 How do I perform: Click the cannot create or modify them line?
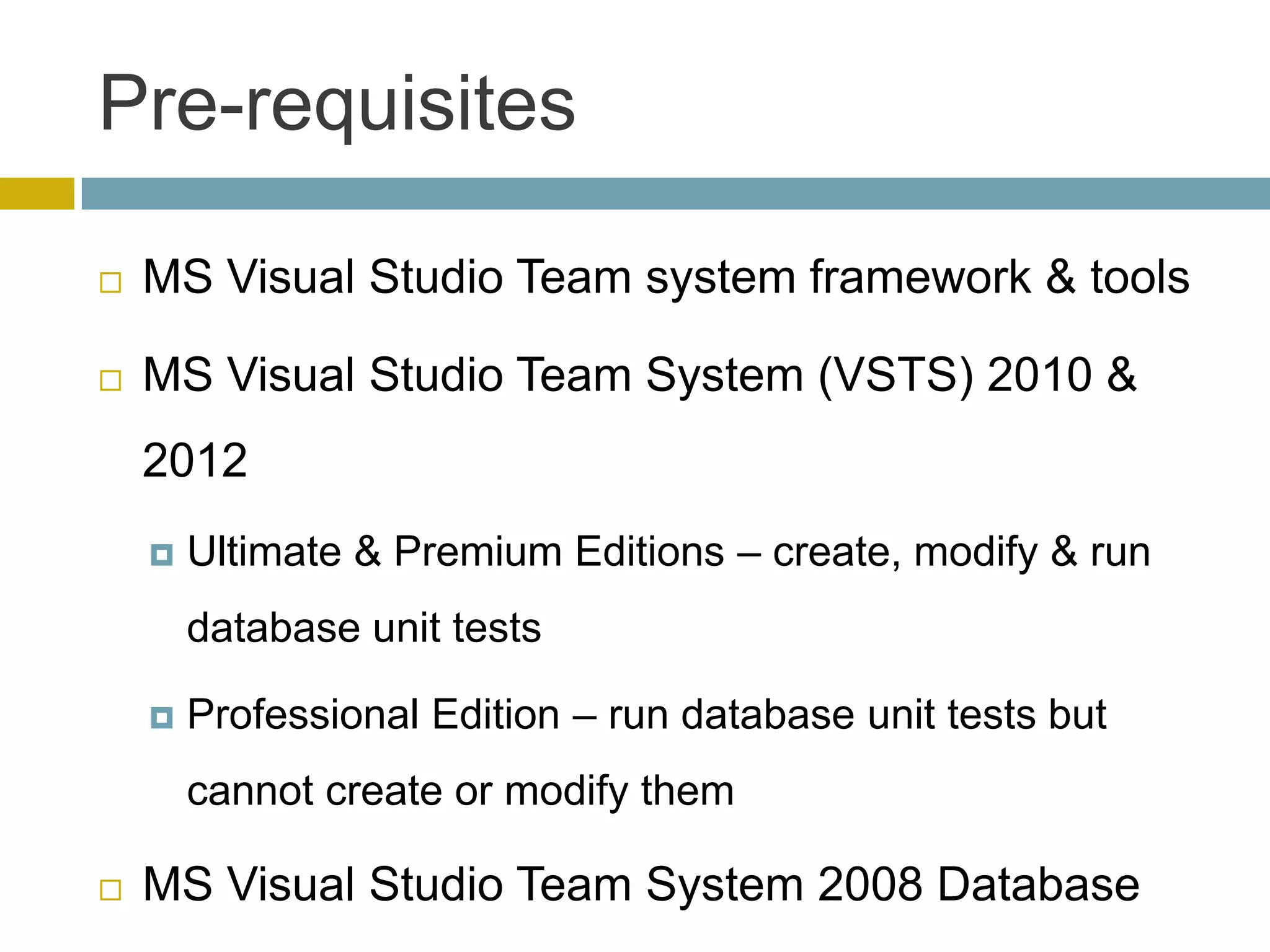[460, 791]
